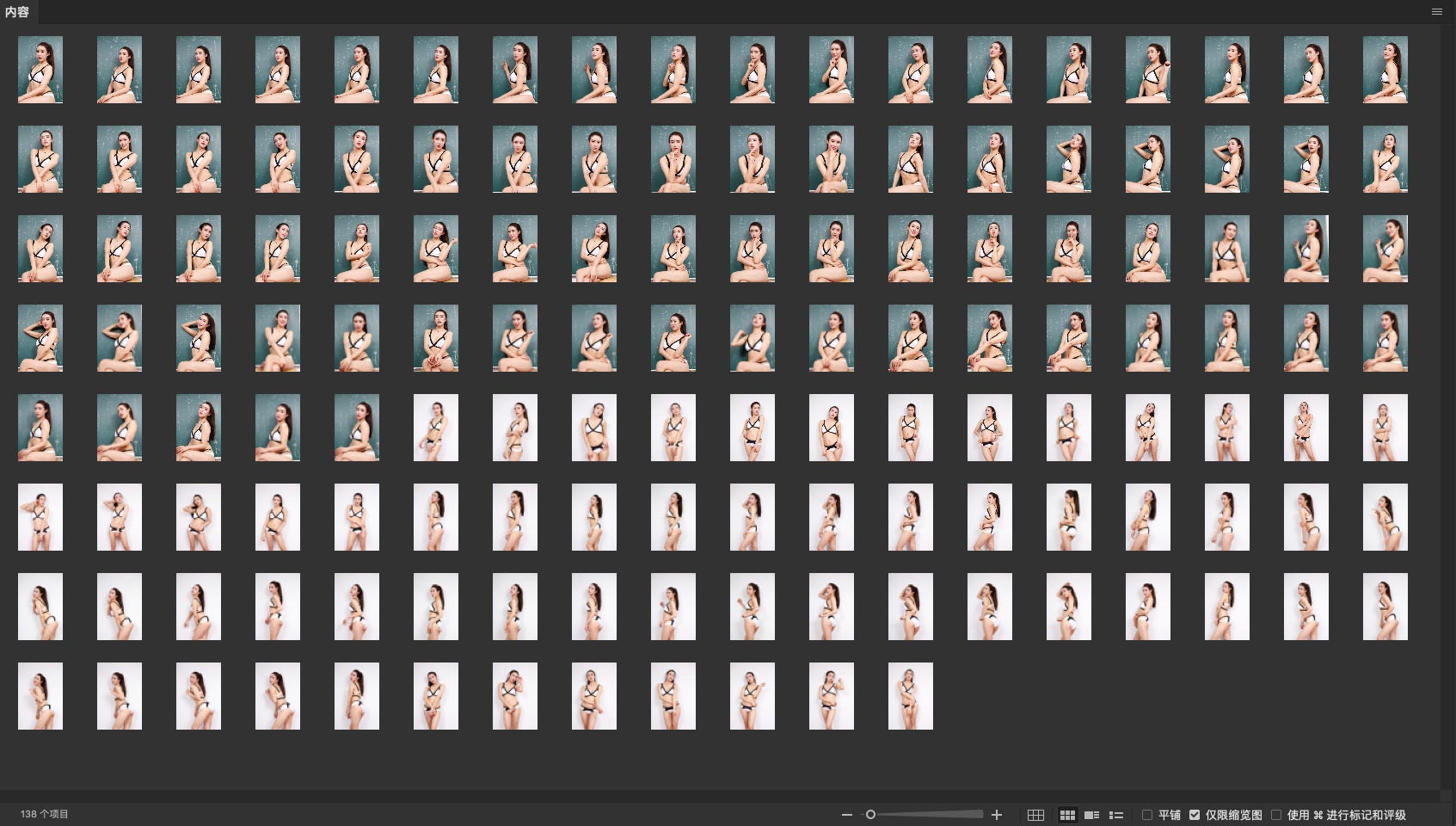Open the content panel hamburger menu
The width and height of the screenshot is (1456, 826).
[x=1437, y=12]
